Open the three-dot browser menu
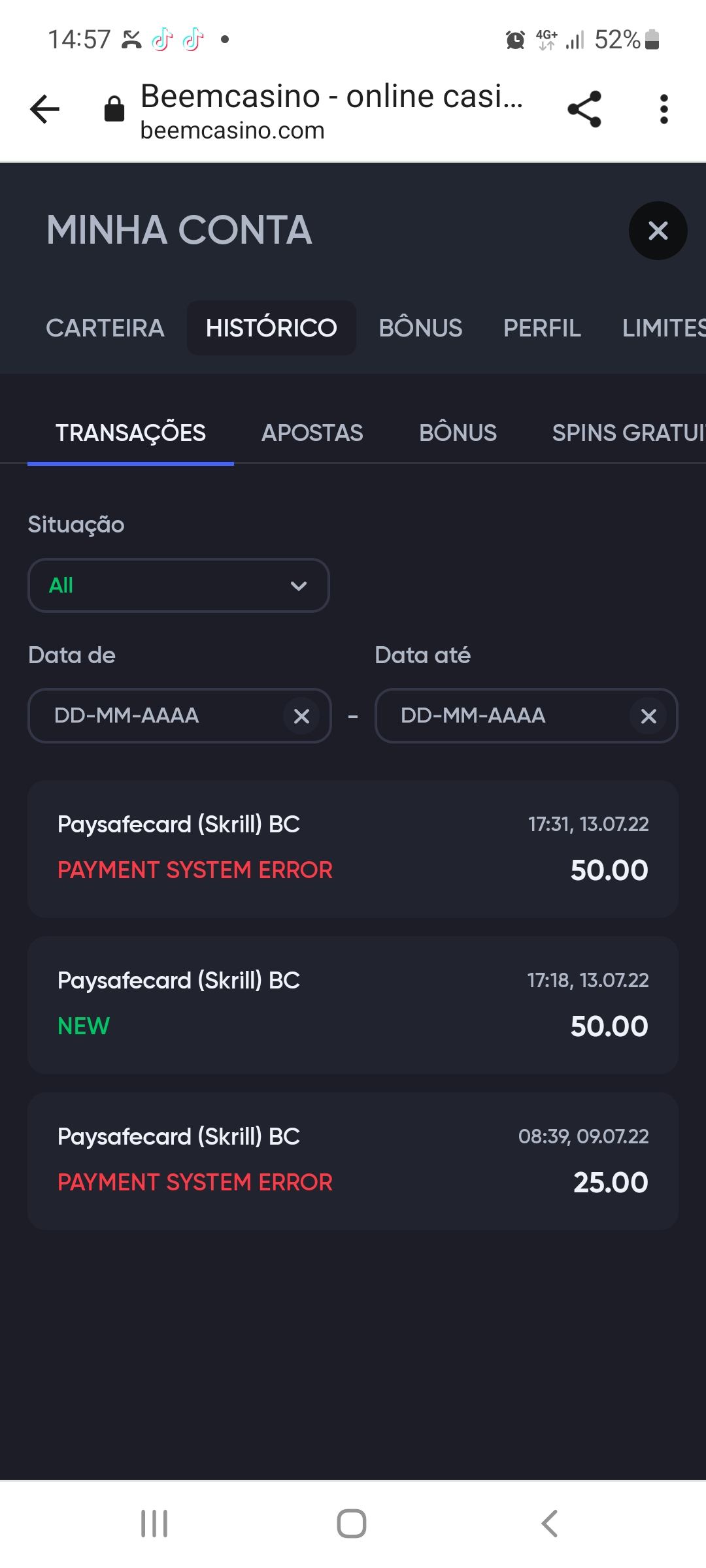 (664, 109)
